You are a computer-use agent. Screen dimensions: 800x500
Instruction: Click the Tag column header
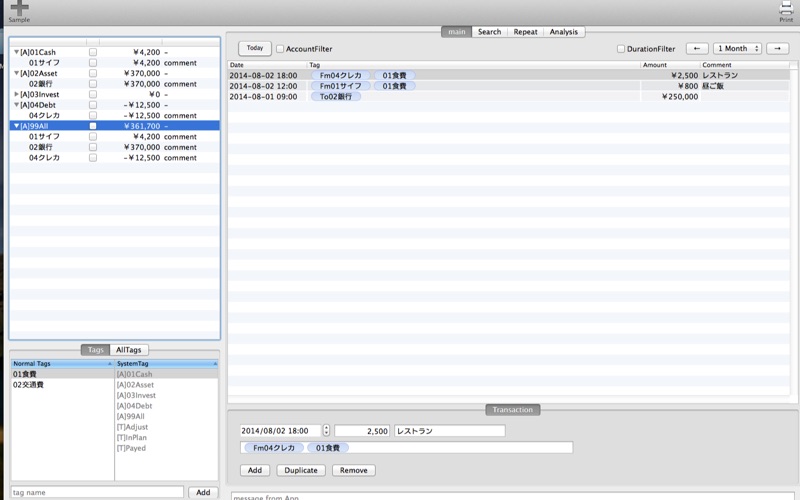[473, 65]
